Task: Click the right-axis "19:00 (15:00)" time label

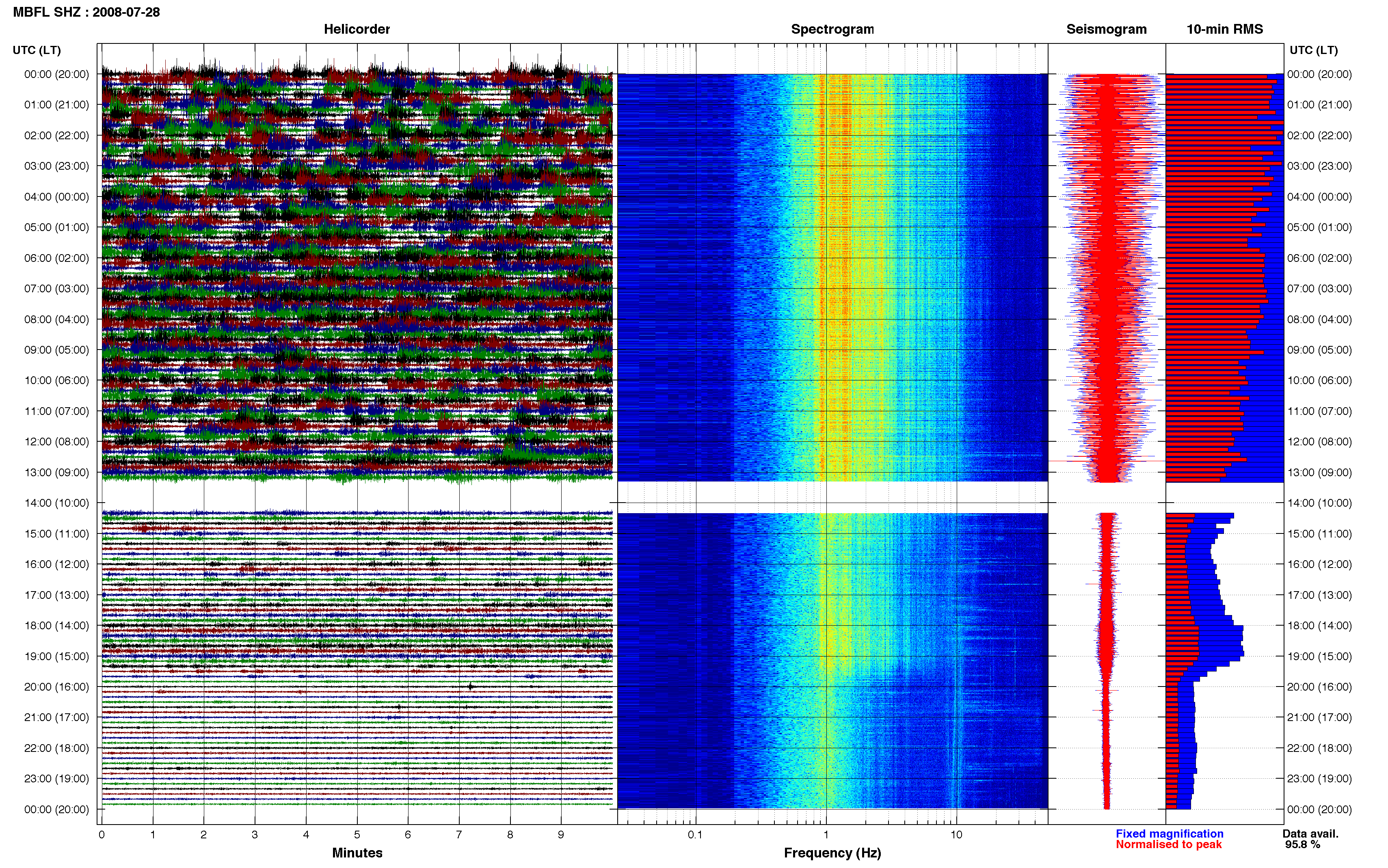Action: pos(1319,656)
